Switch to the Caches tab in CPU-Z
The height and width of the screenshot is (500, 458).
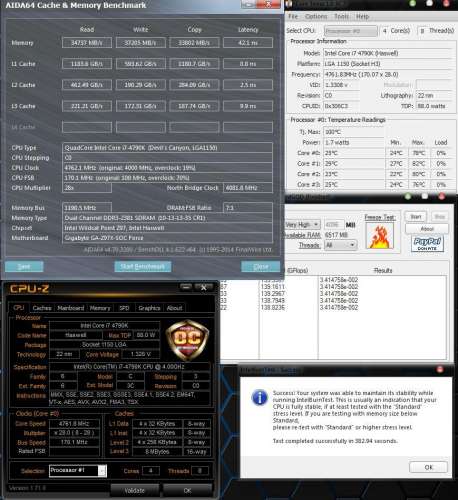42,308
